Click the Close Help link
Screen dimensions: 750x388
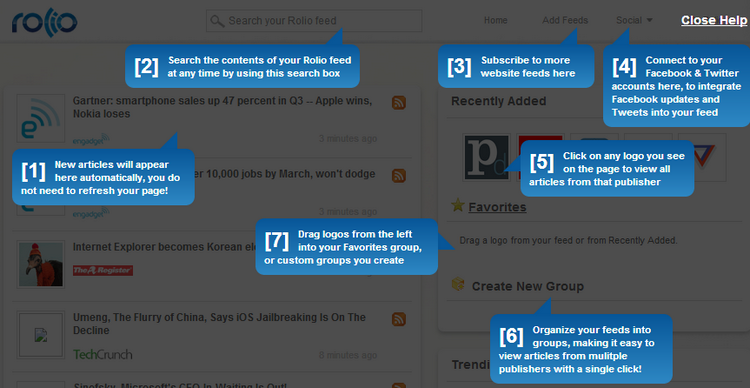point(714,21)
